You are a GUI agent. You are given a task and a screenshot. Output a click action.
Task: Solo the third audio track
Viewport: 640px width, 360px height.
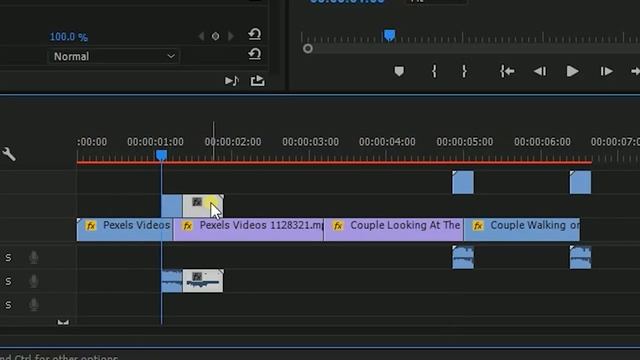[x=8, y=305]
